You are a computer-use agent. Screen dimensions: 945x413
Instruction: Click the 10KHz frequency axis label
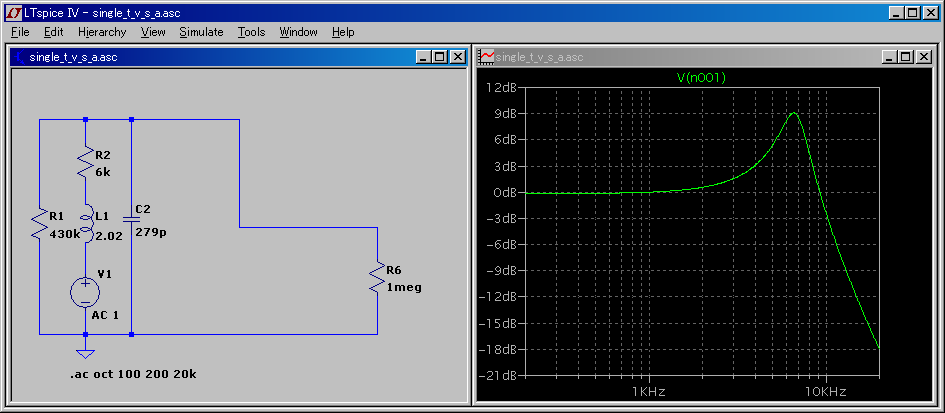825,391
